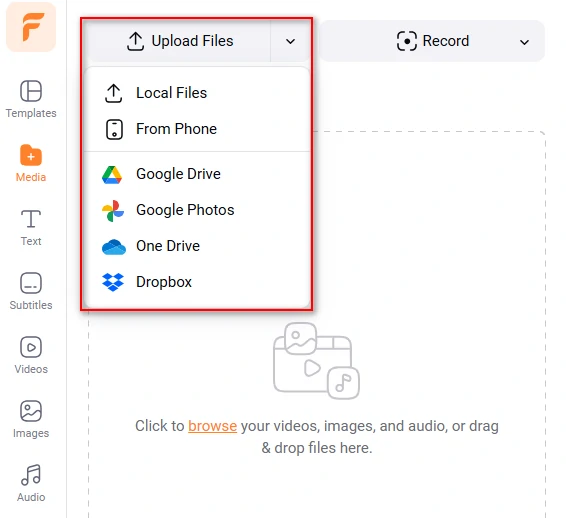Open the Templates panel in sidebar
Screen dimensions: 566x518
pyautogui.click(x=31, y=99)
